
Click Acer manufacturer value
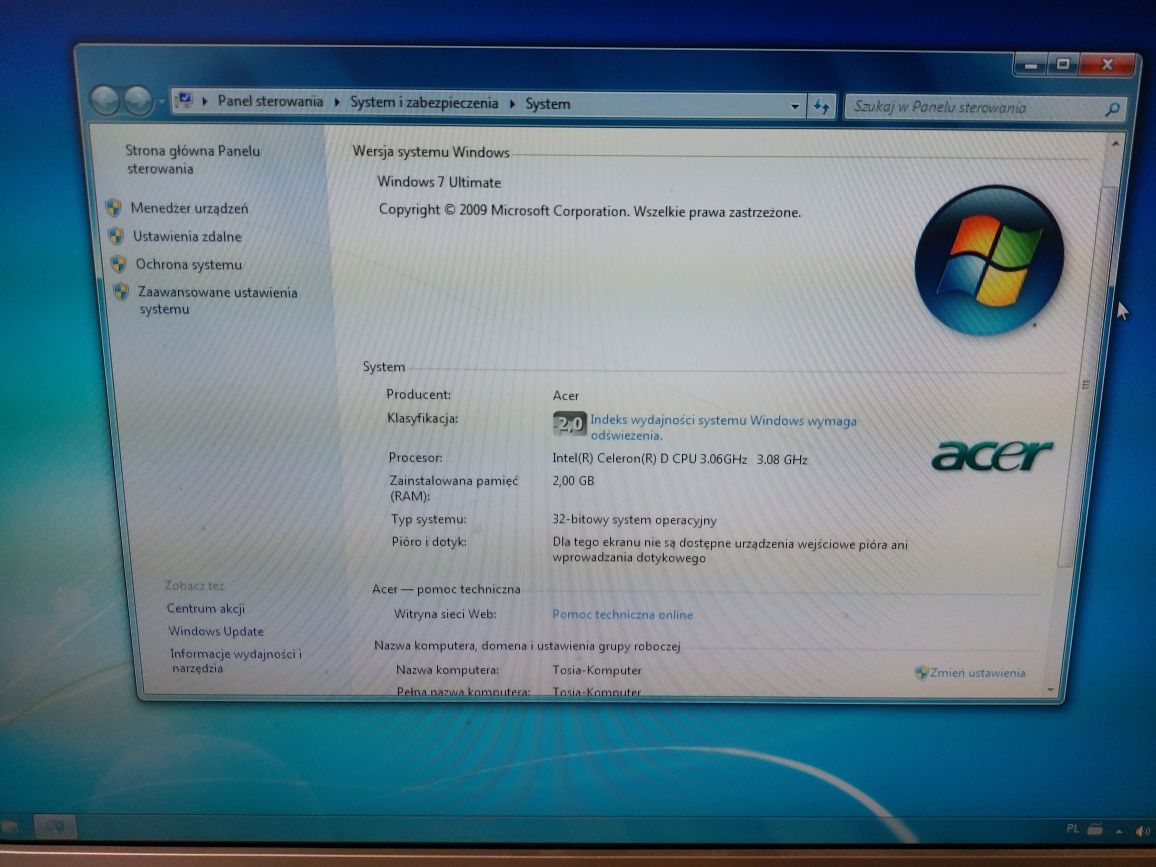565,396
